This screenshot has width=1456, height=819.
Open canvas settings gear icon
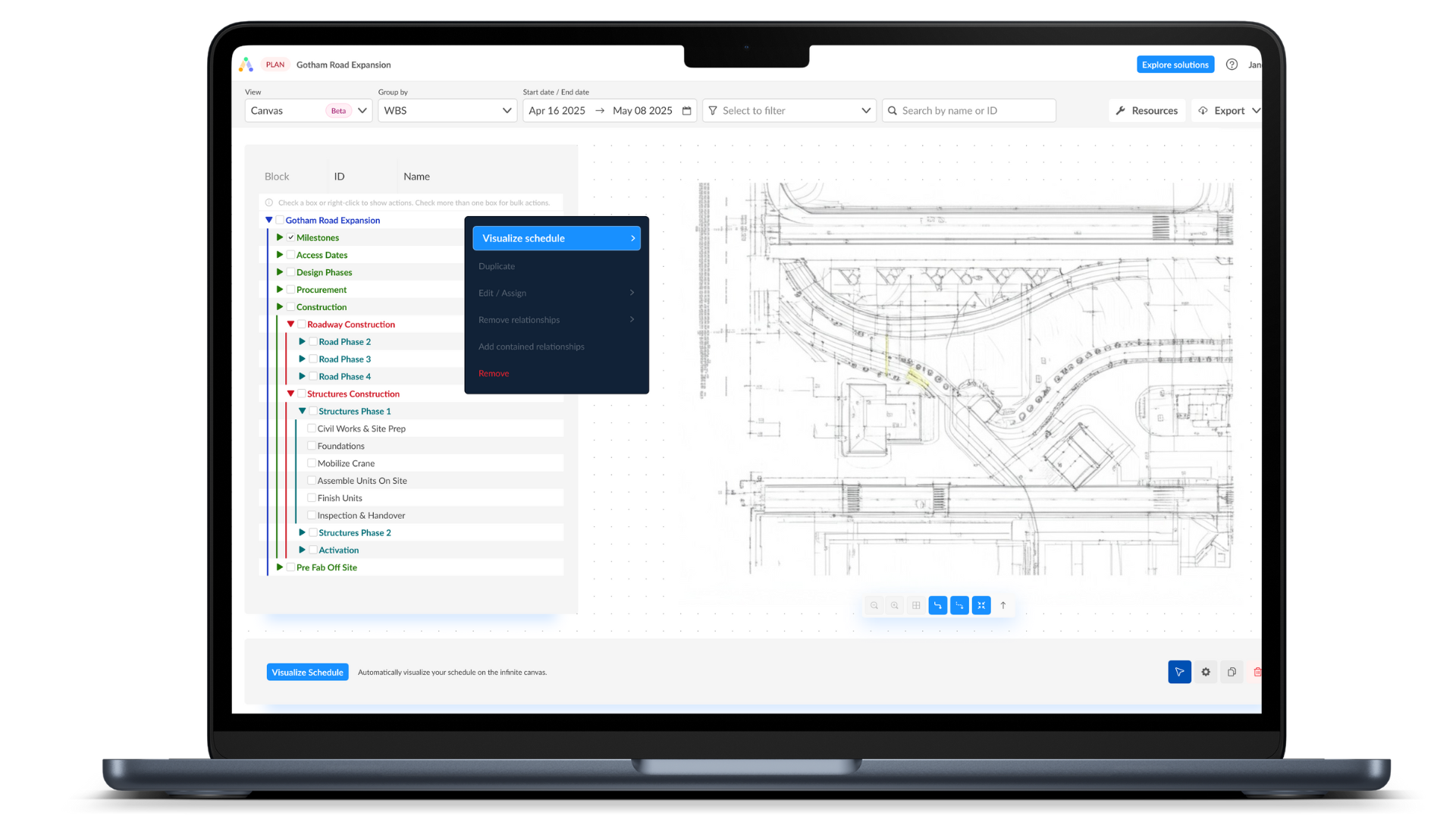pos(1206,672)
